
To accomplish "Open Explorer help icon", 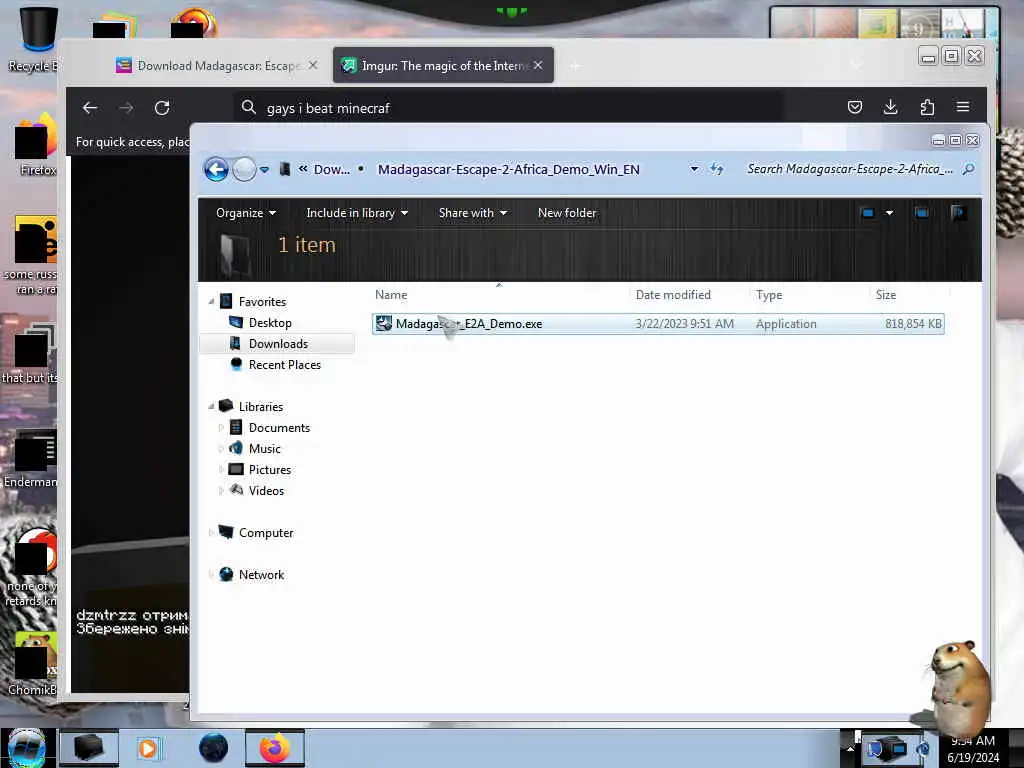I will point(959,213).
